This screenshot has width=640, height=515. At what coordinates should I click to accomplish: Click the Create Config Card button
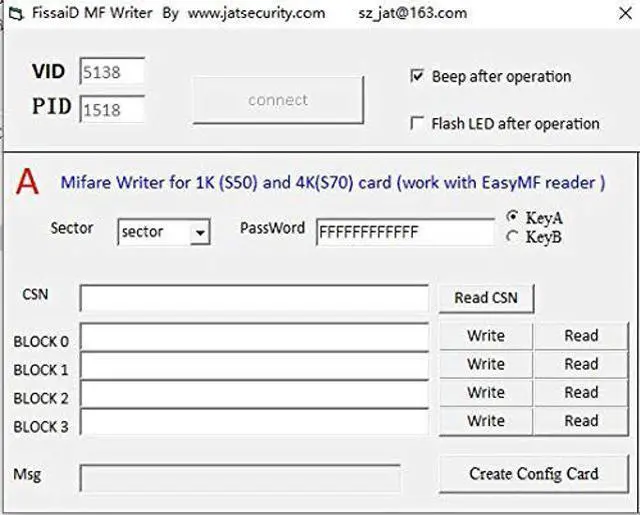[534, 474]
